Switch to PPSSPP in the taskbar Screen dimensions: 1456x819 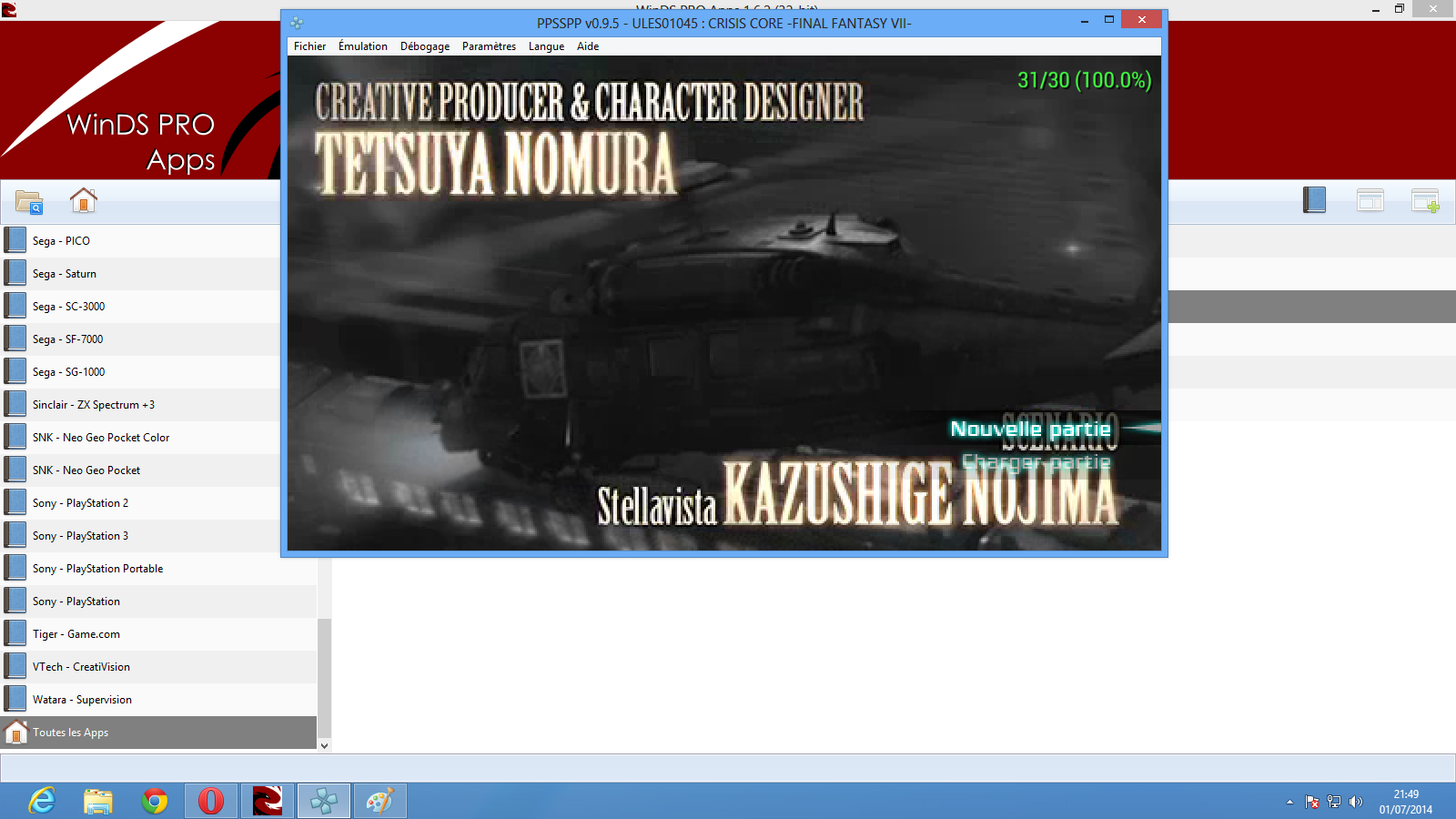[x=324, y=801]
